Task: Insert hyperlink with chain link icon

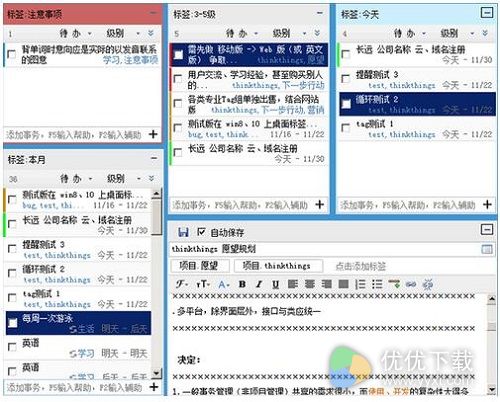Action: (411, 284)
